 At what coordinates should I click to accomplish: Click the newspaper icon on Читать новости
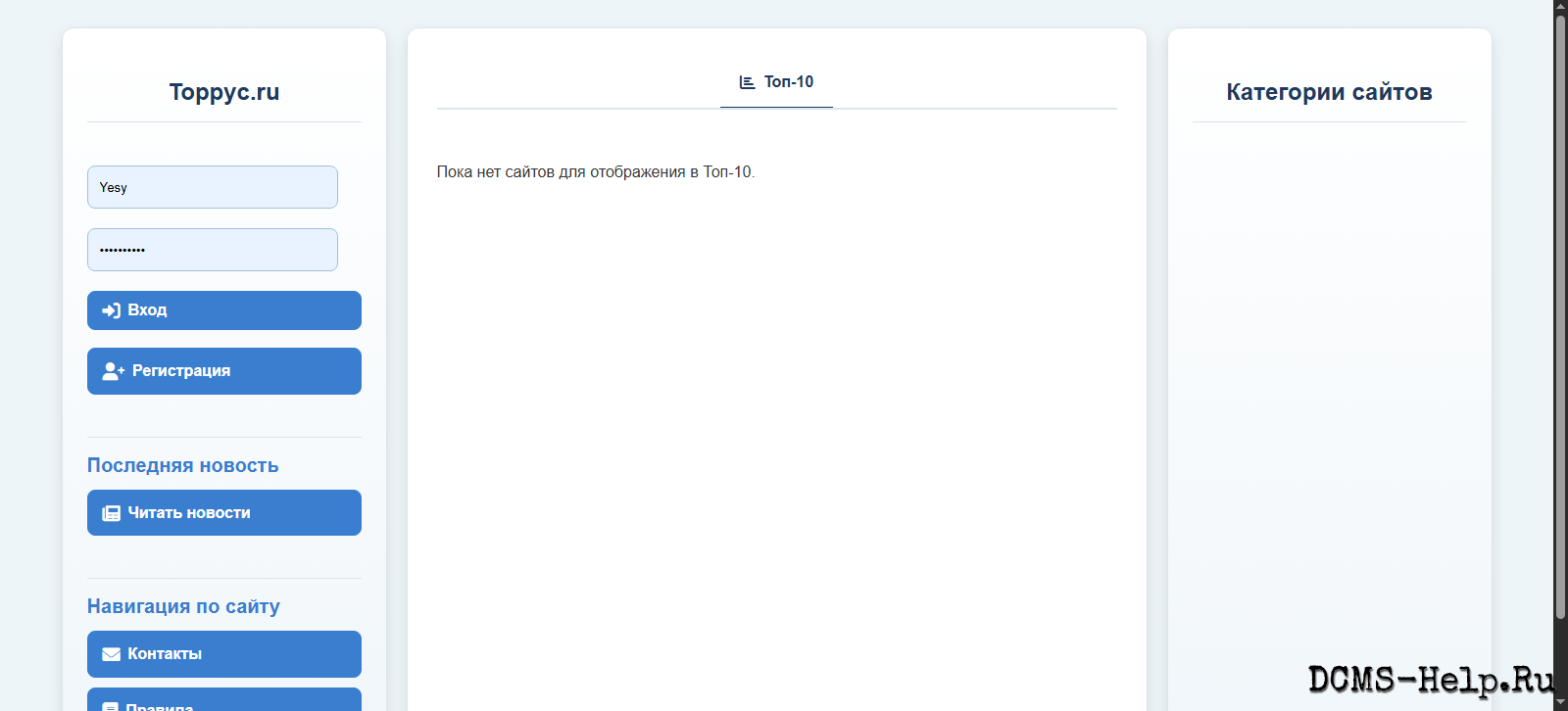click(111, 513)
